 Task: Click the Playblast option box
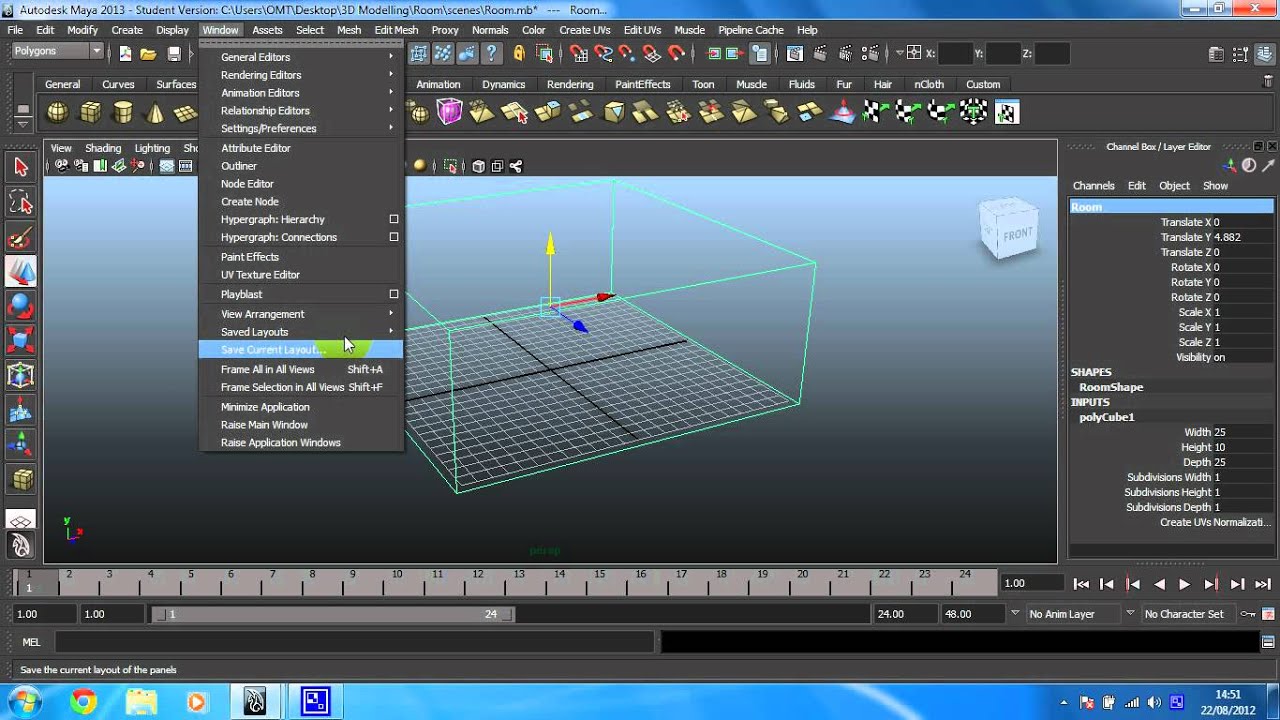click(x=393, y=294)
